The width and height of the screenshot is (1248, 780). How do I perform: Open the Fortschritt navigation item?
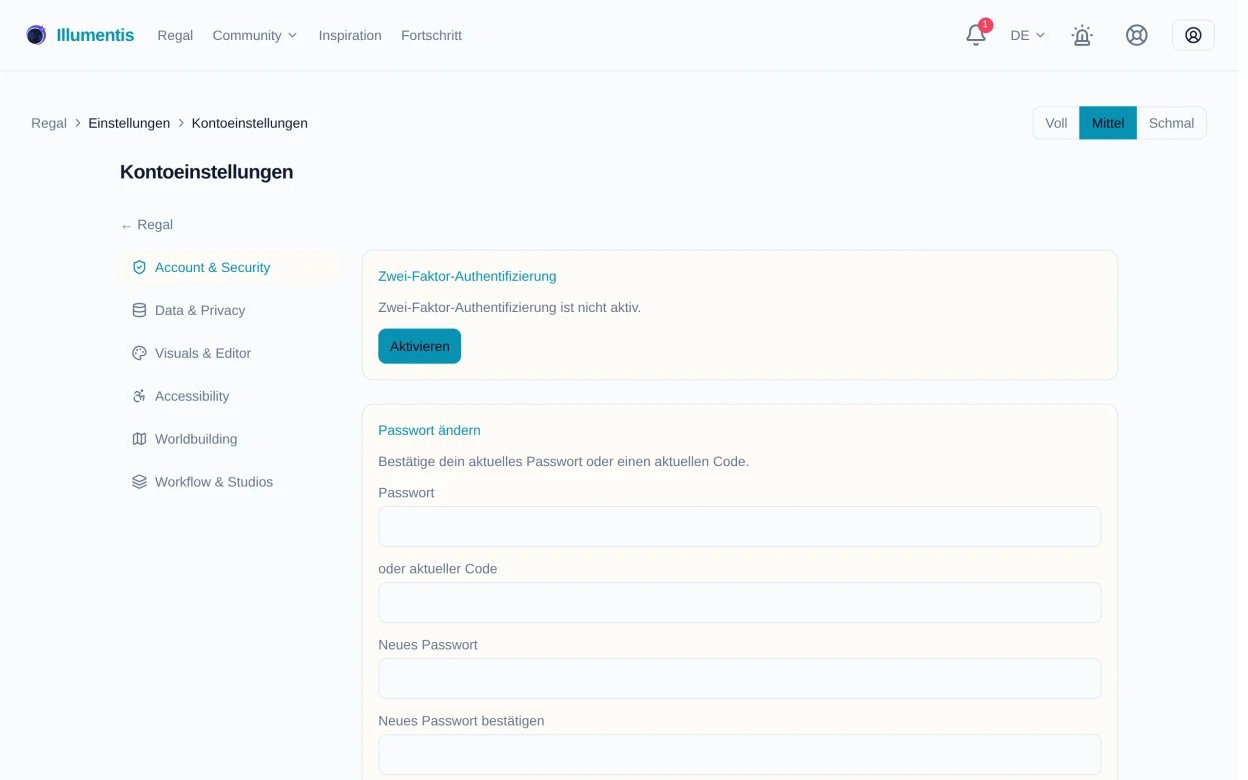pos(431,35)
